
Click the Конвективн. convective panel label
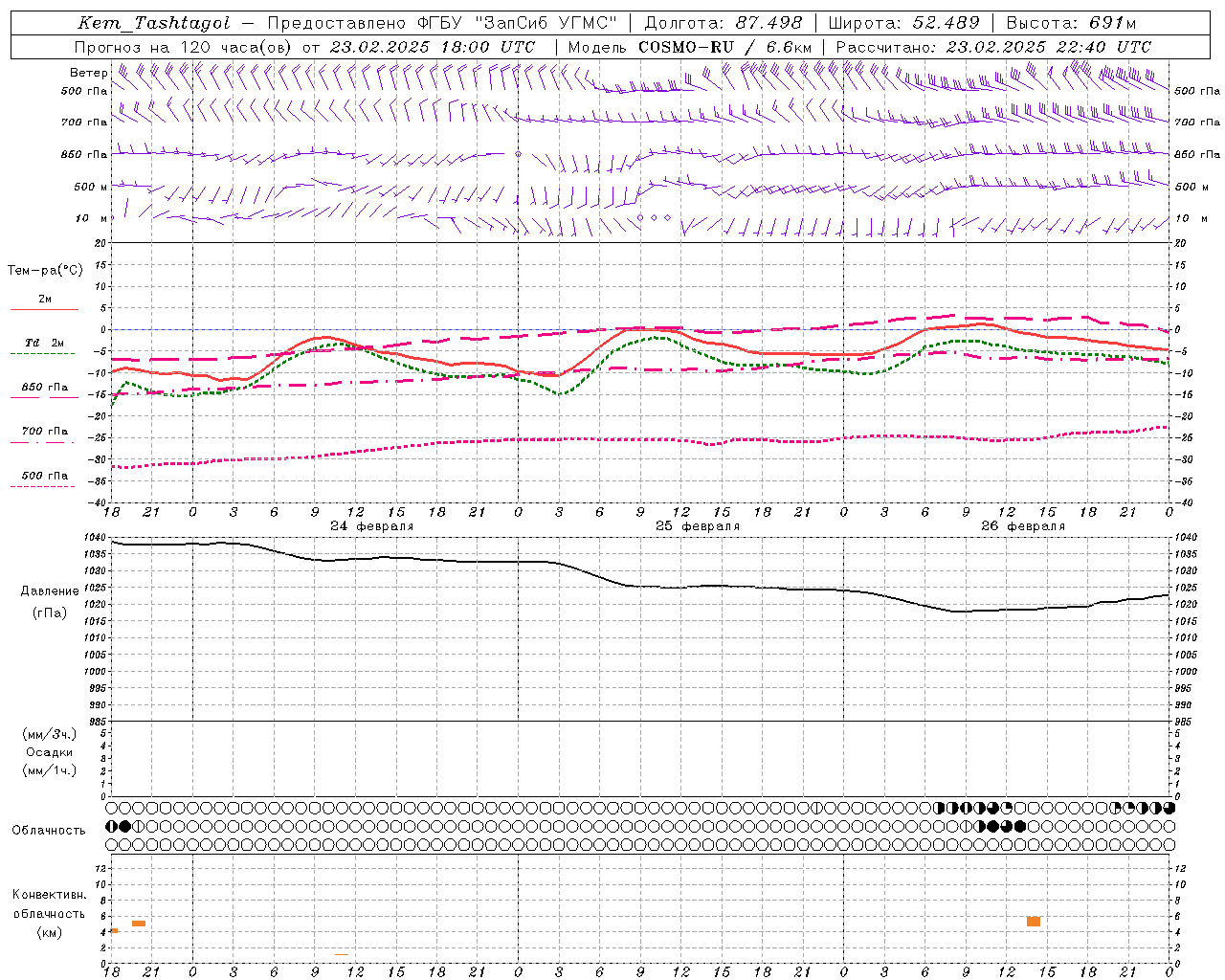(49, 895)
